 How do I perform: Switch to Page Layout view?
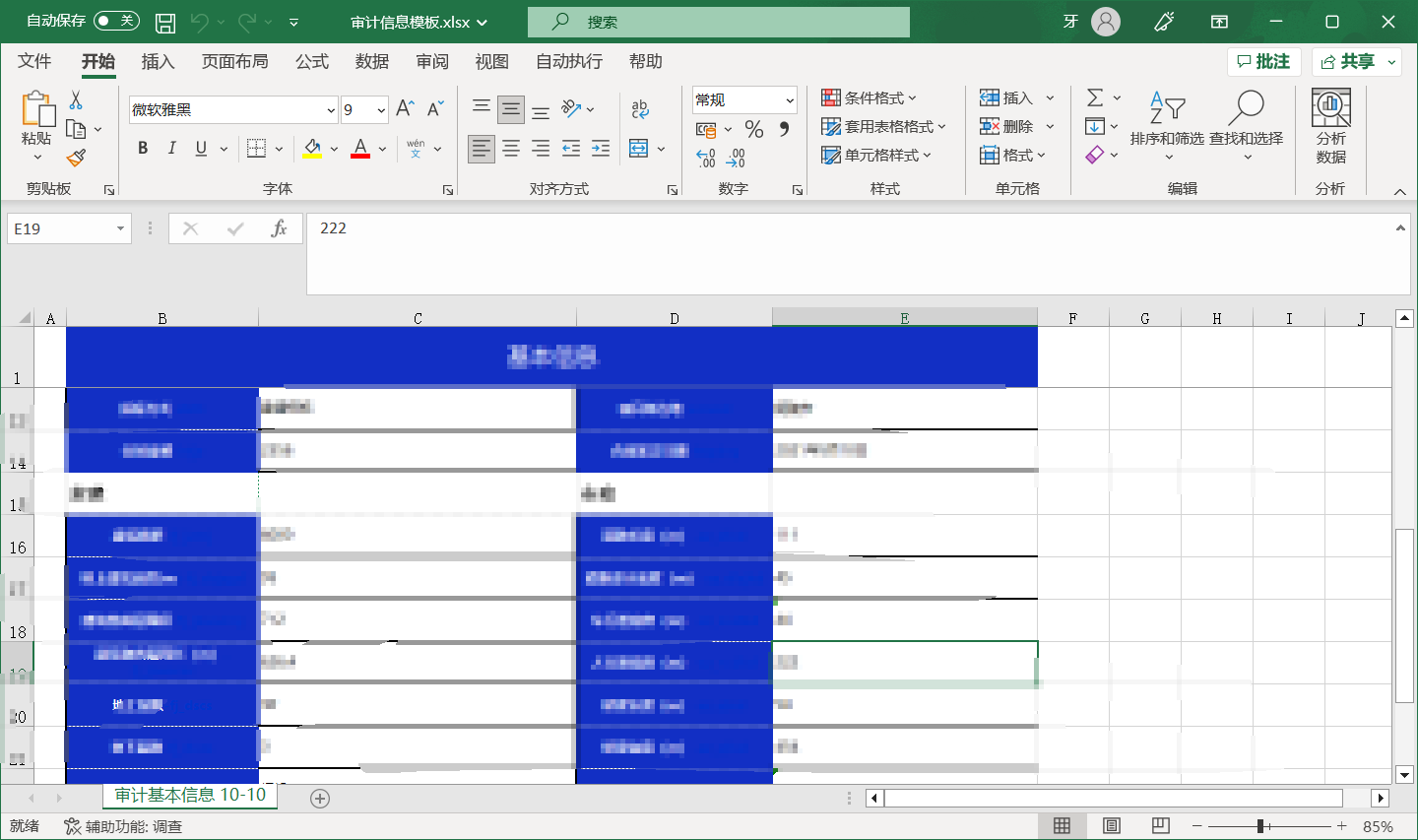tap(1111, 826)
